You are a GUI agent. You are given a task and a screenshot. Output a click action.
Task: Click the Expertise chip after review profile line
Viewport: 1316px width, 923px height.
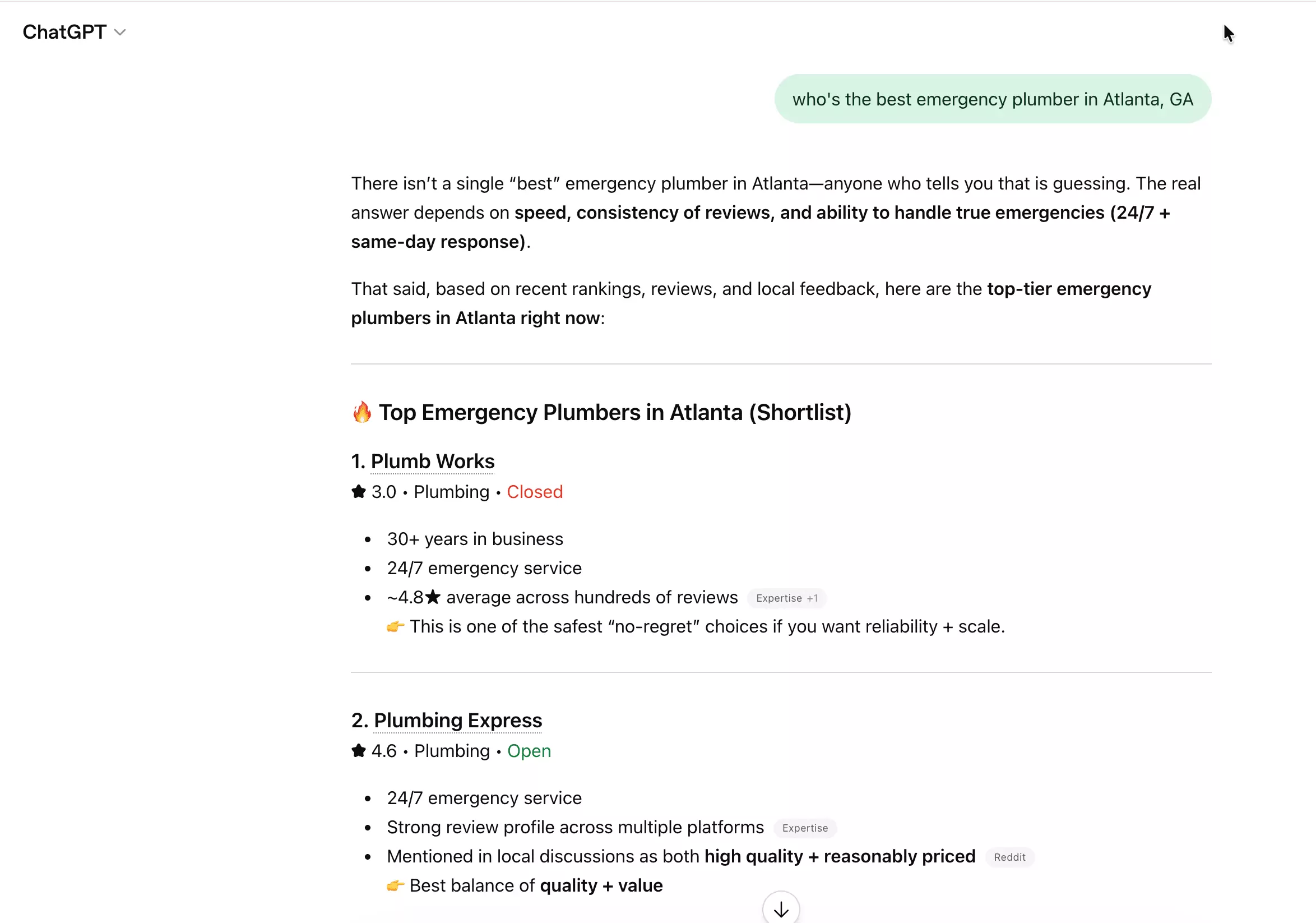[804, 828]
